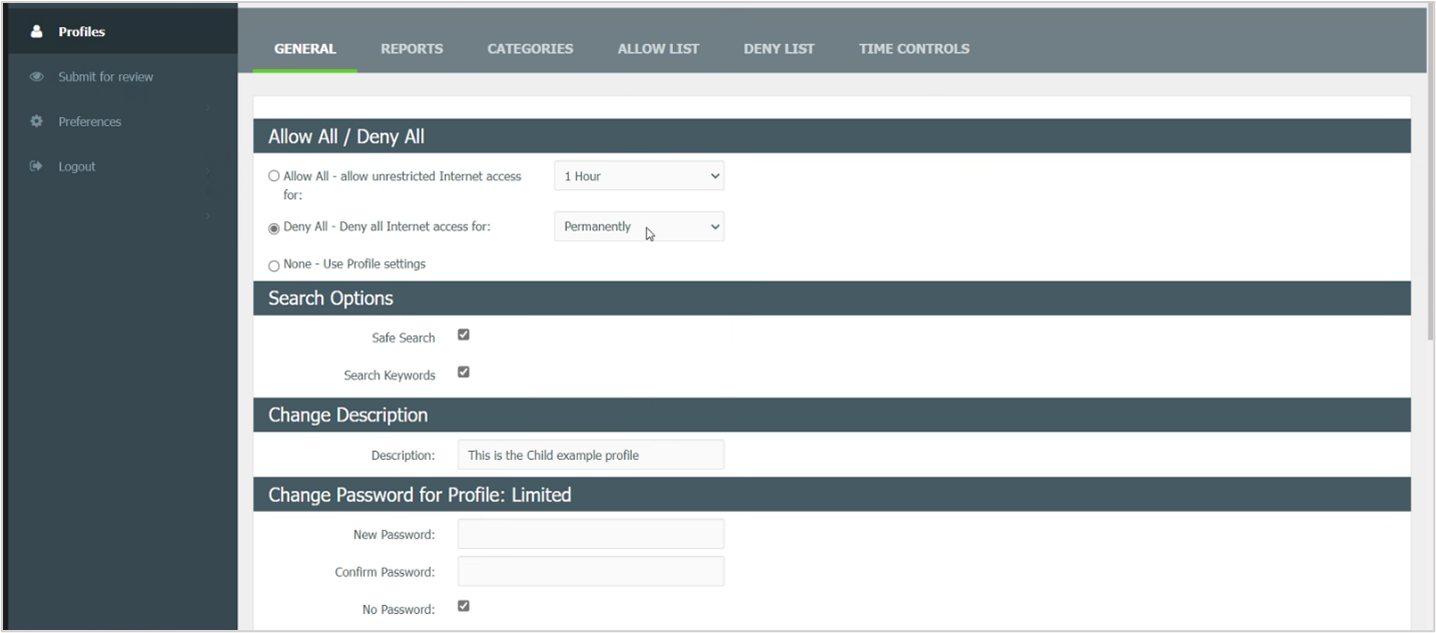Click Logout in the sidebar

[x=77, y=167]
